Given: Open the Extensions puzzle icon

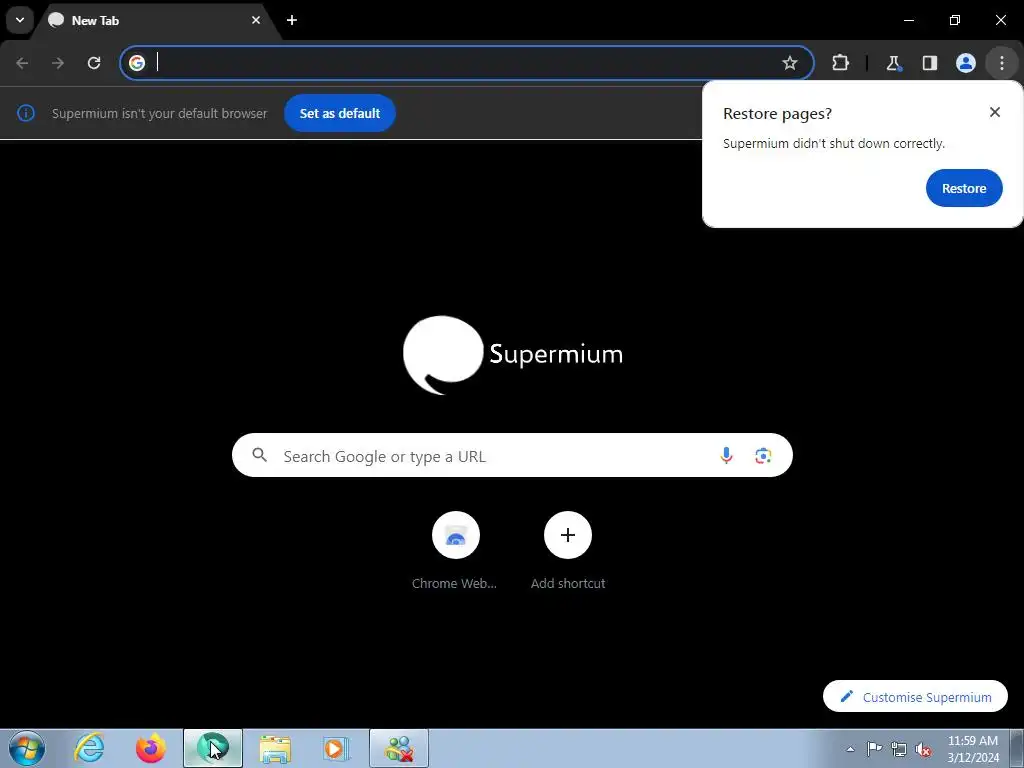Looking at the screenshot, I should 840,63.
